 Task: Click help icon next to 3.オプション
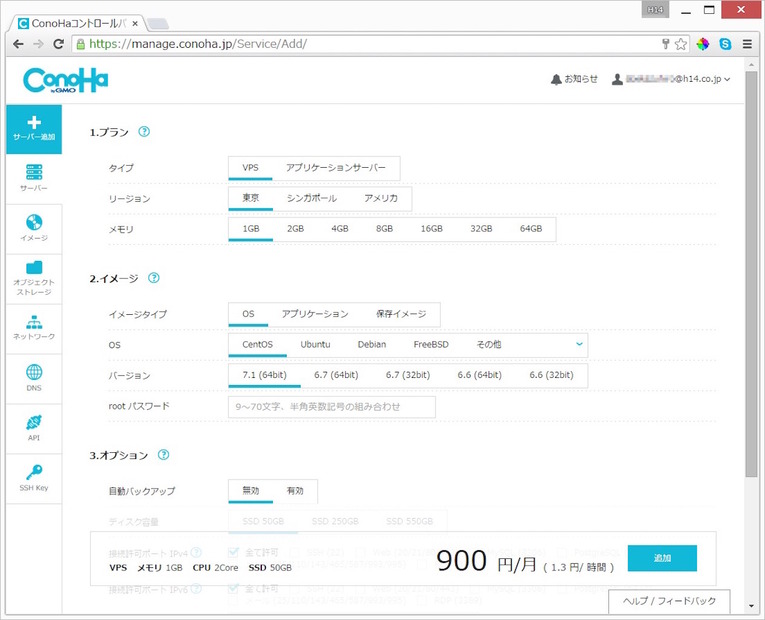coord(163,455)
